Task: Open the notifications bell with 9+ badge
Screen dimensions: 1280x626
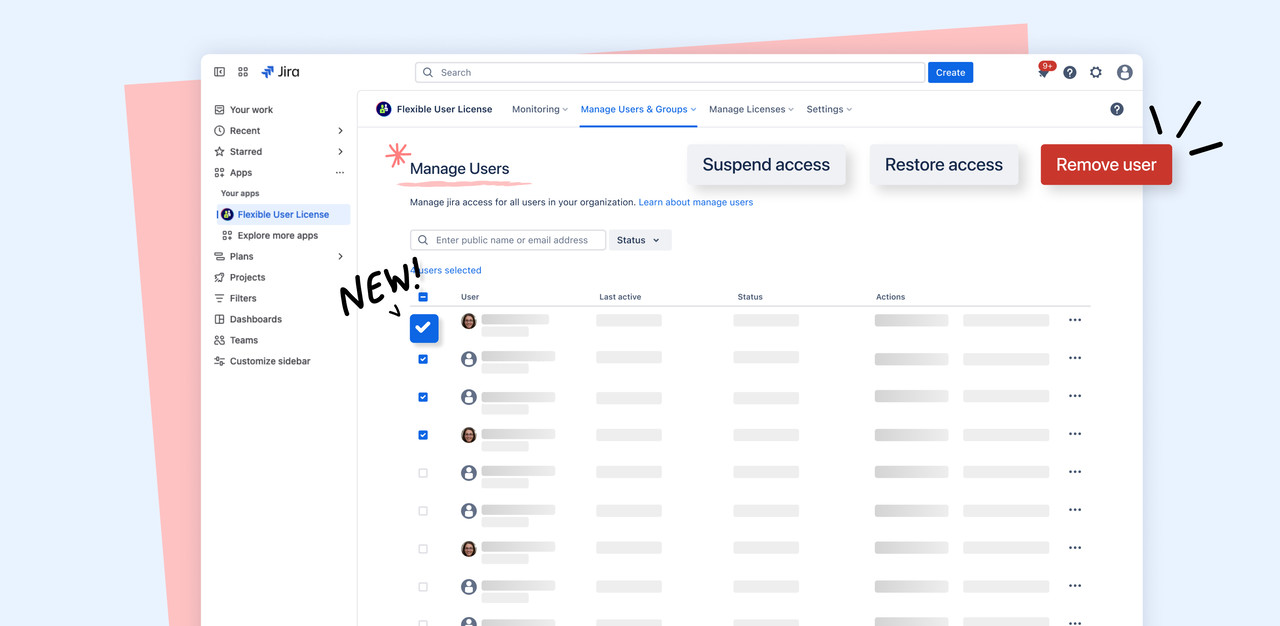Action: pyautogui.click(x=1044, y=72)
